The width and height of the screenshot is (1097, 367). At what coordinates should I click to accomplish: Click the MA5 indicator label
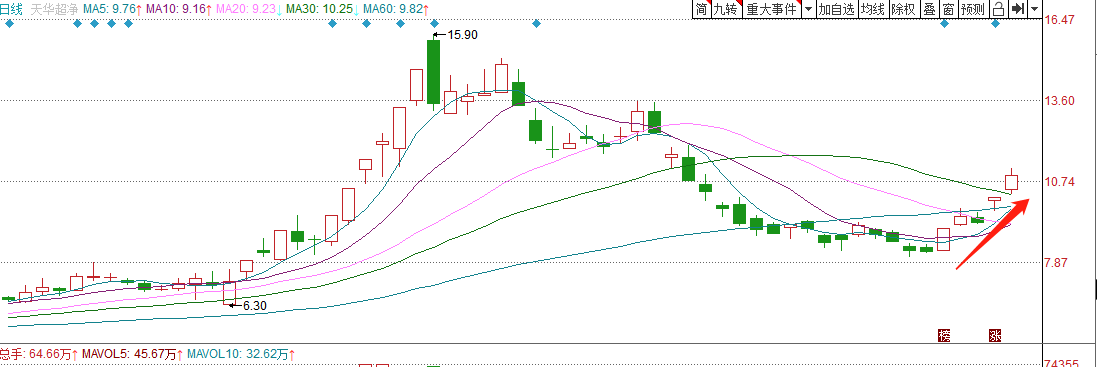[x=113, y=10]
